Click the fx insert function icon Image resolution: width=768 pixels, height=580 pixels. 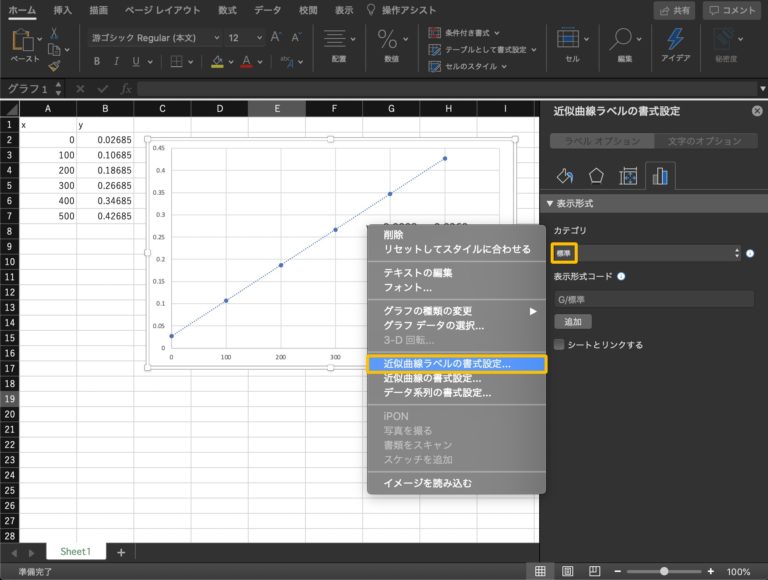126,89
